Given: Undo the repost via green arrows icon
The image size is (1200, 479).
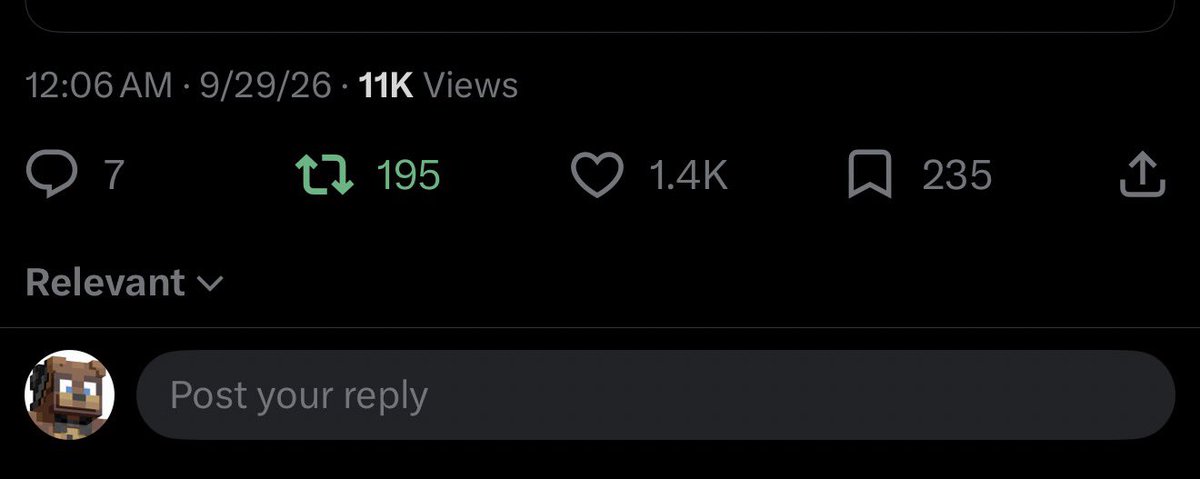Looking at the screenshot, I should [x=325, y=176].
